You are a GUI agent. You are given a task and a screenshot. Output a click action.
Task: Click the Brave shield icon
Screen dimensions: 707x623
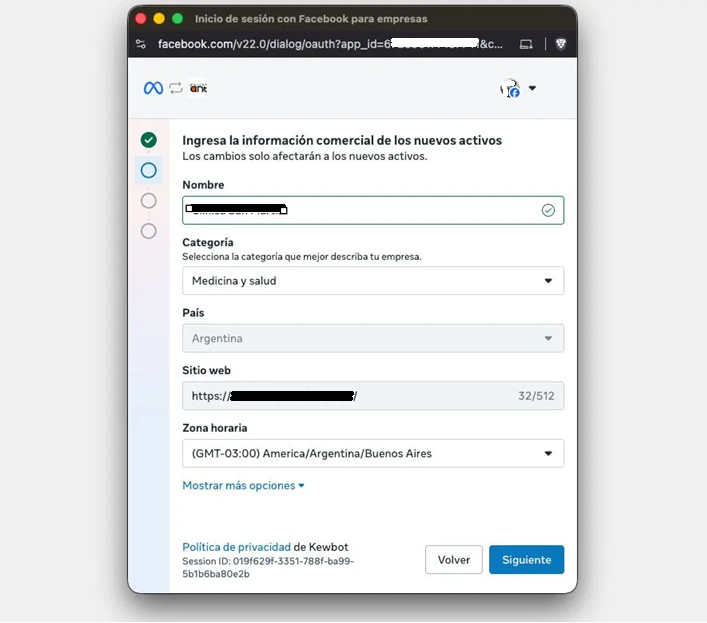tap(560, 44)
